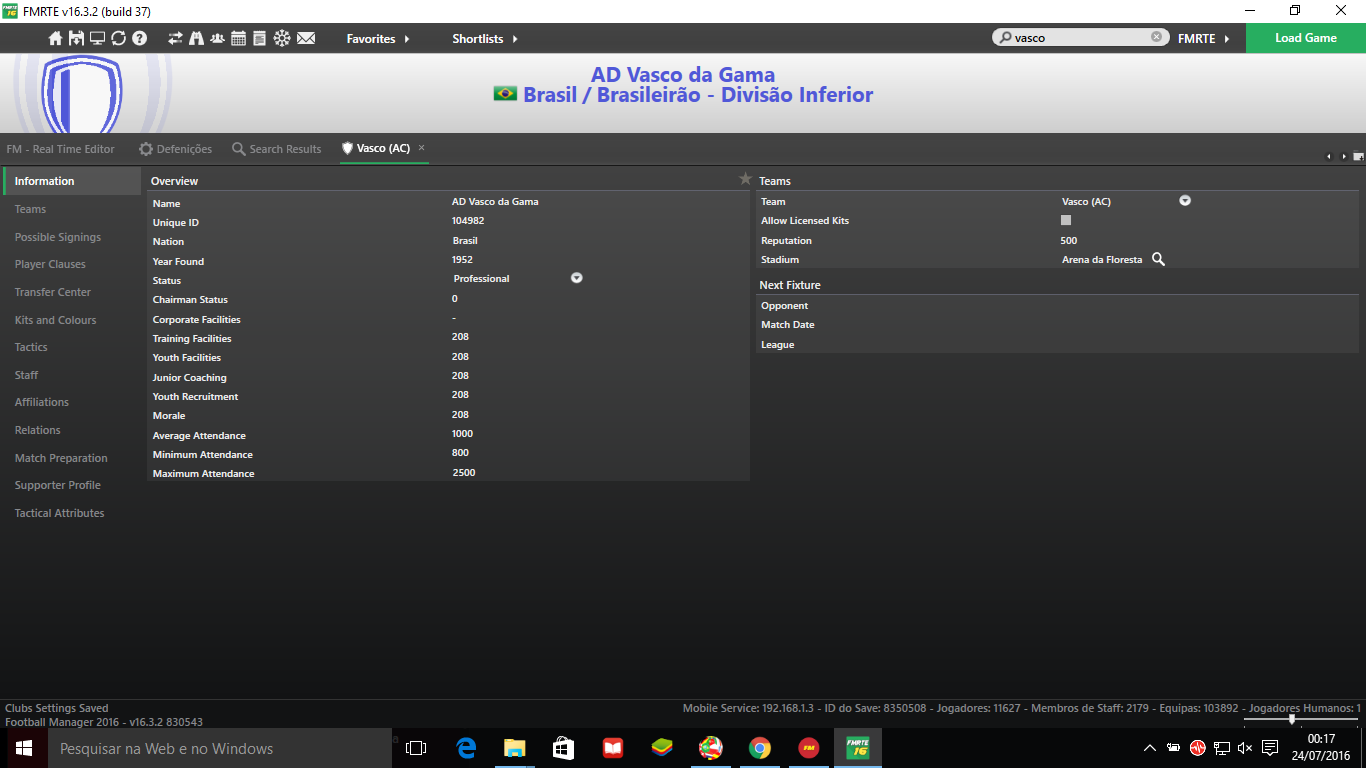Click the search field containing vasco
This screenshot has width=1366, height=768.
(x=1080, y=37)
